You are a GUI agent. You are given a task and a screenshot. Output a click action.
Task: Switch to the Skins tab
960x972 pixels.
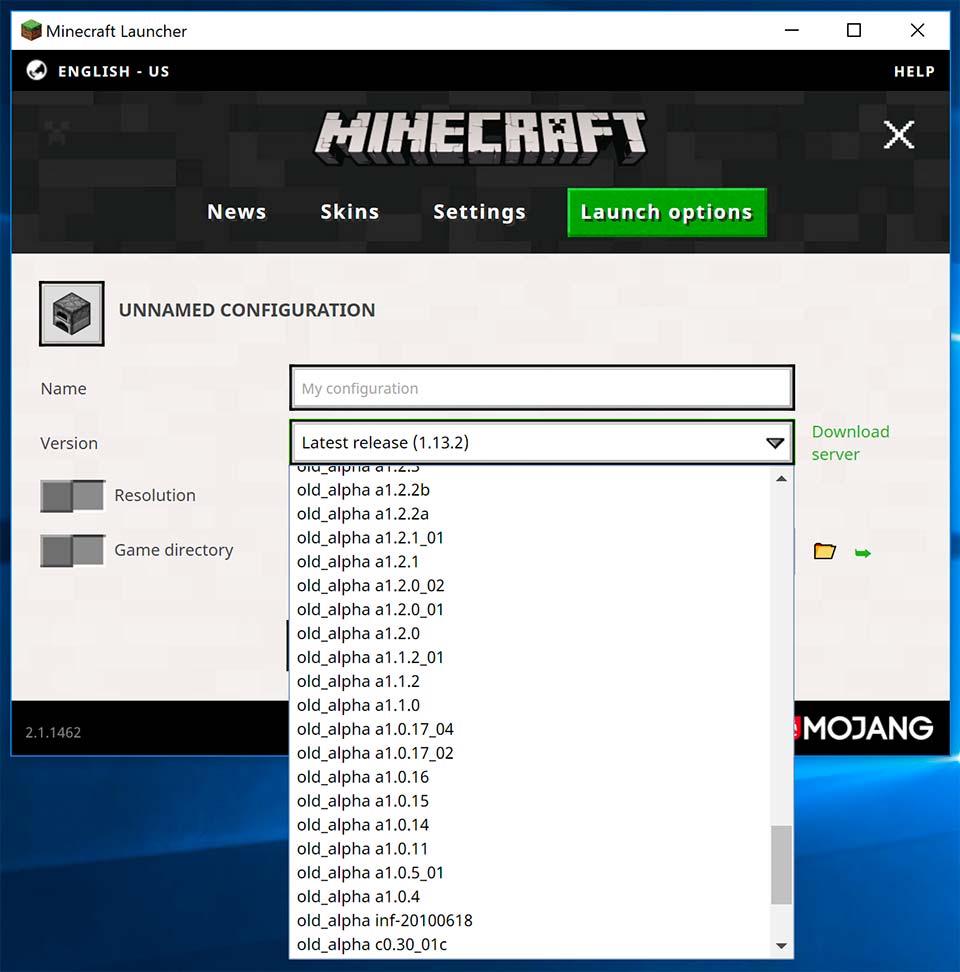349,212
